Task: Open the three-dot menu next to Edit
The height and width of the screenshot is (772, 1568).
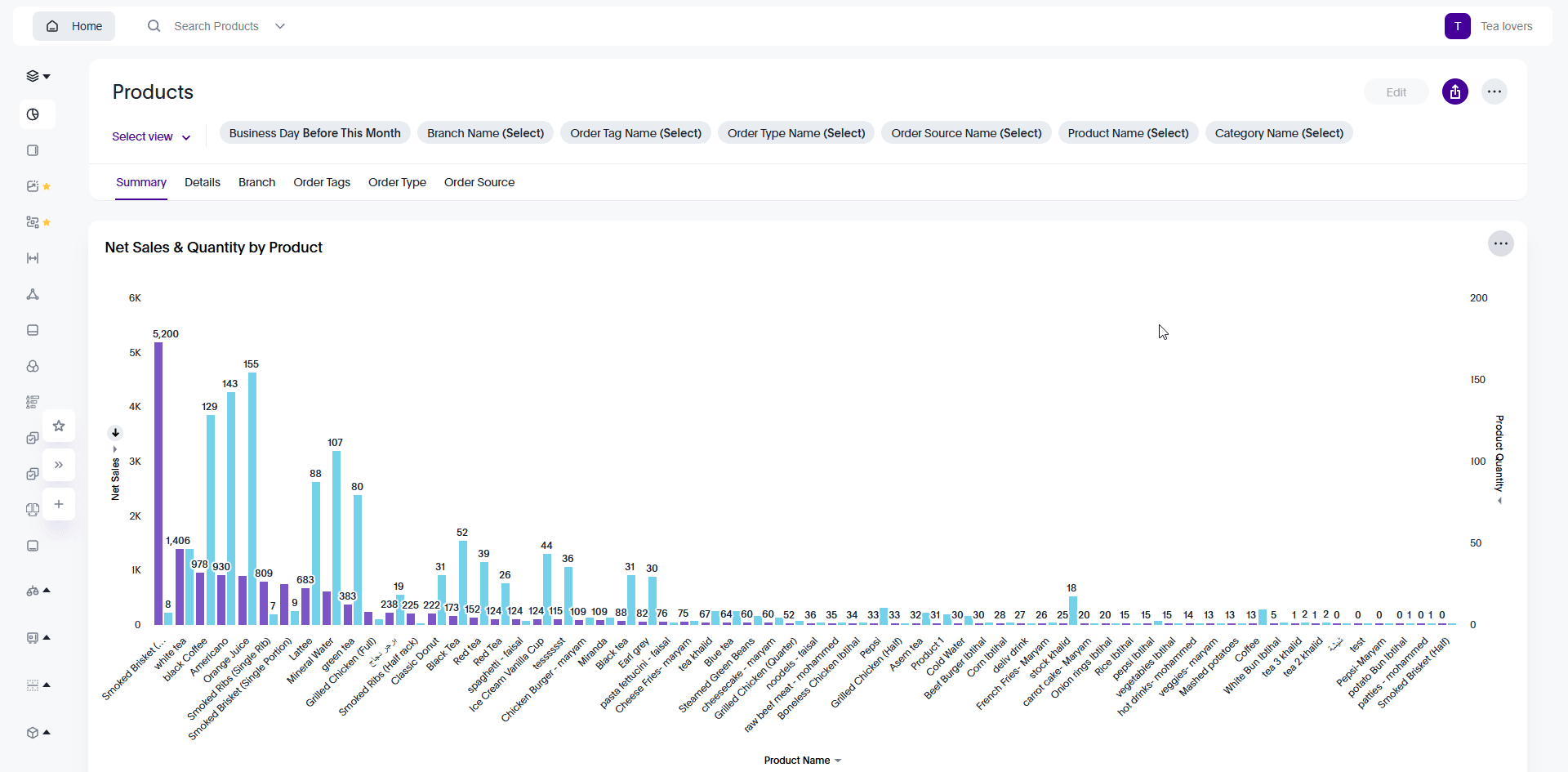Action: point(1495,91)
